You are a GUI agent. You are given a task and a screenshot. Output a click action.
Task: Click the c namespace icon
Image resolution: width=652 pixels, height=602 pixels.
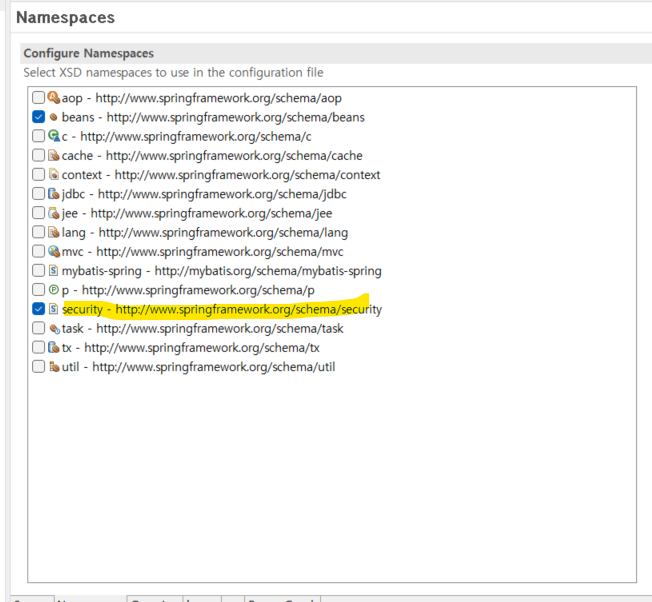[x=54, y=136]
